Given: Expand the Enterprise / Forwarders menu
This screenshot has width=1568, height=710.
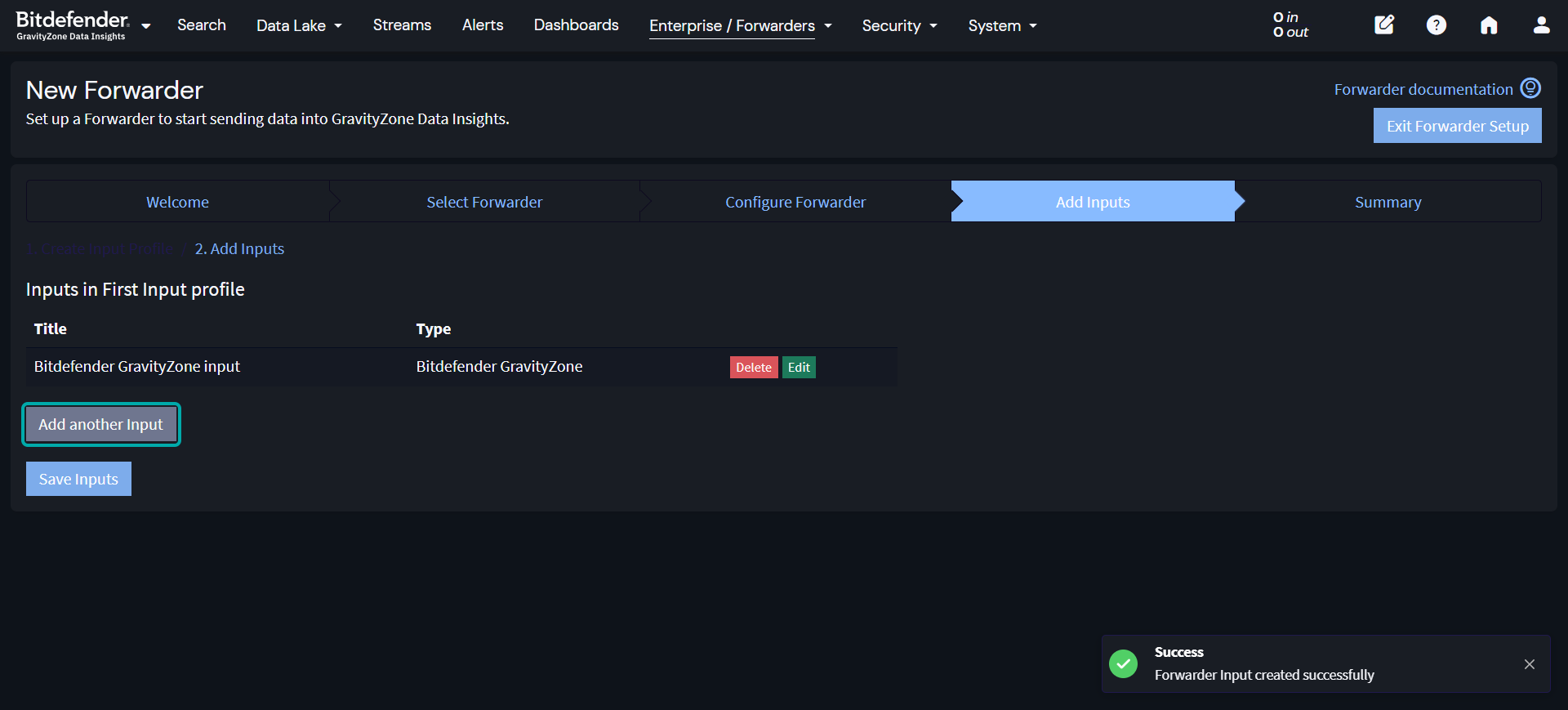Looking at the screenshot, I should 741,25.
